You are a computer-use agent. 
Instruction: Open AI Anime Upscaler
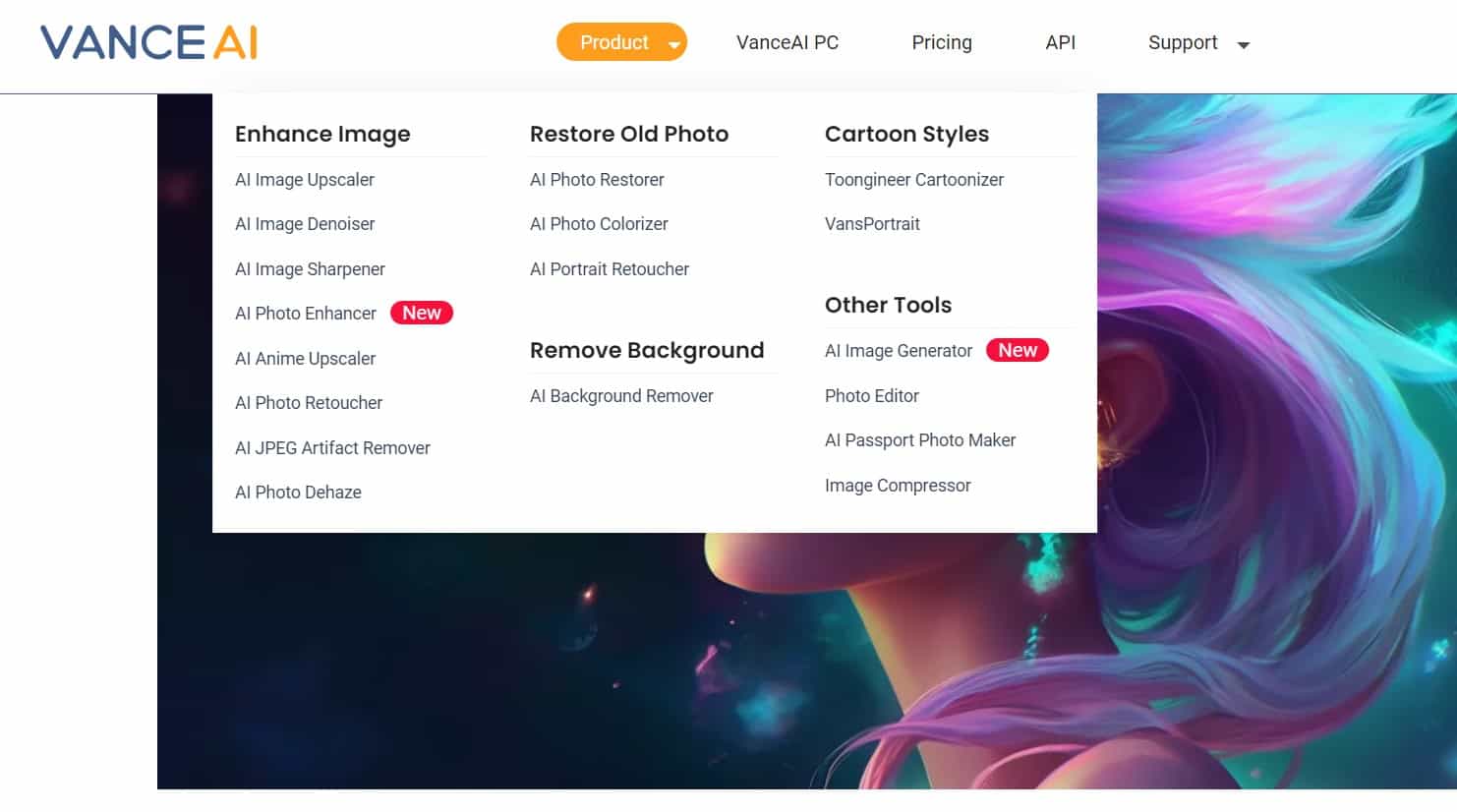(305, 359)
